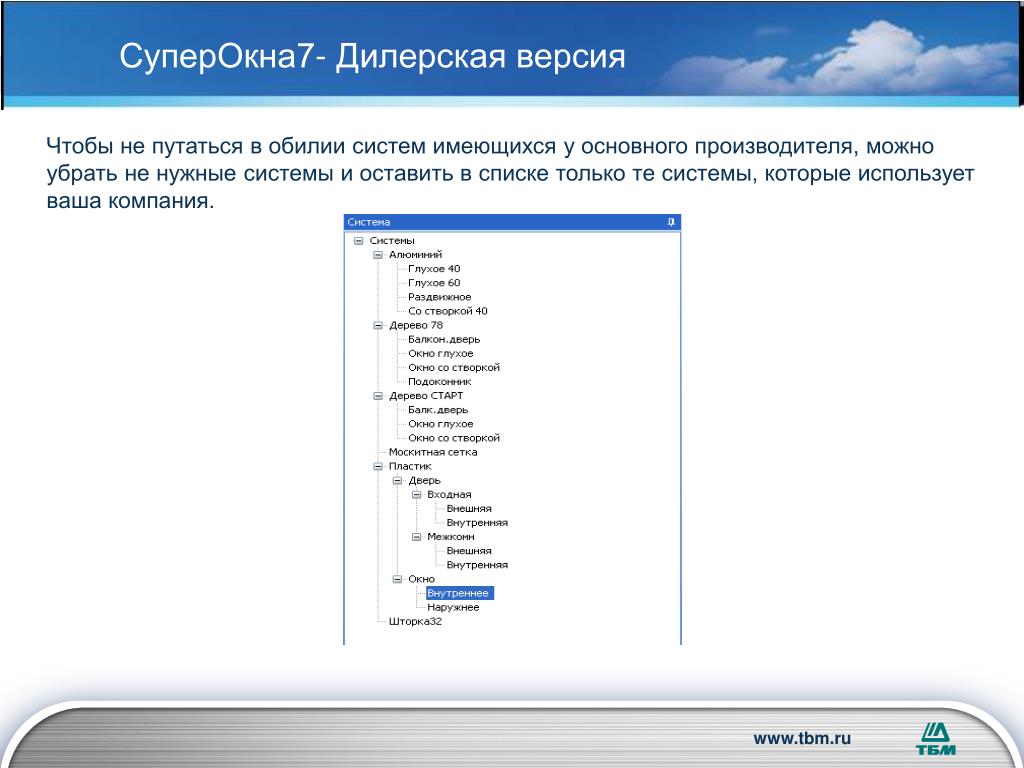
Task: Collapse the Пластик branch
Action: click(377, 466)
